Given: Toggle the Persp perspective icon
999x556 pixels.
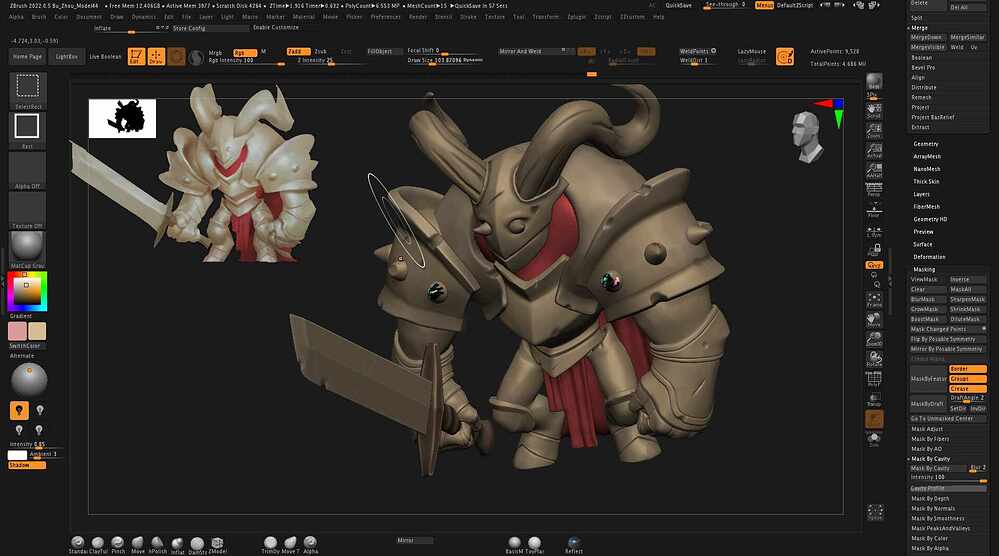Looking at the screenshot, I should [874, 189].
